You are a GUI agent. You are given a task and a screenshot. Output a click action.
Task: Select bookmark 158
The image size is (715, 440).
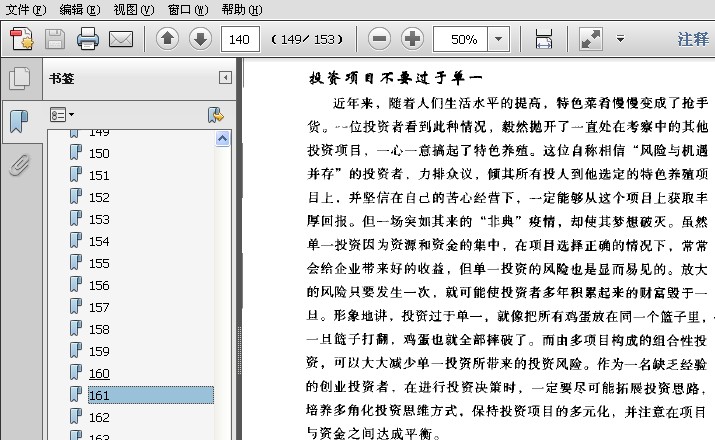(99, 329)
